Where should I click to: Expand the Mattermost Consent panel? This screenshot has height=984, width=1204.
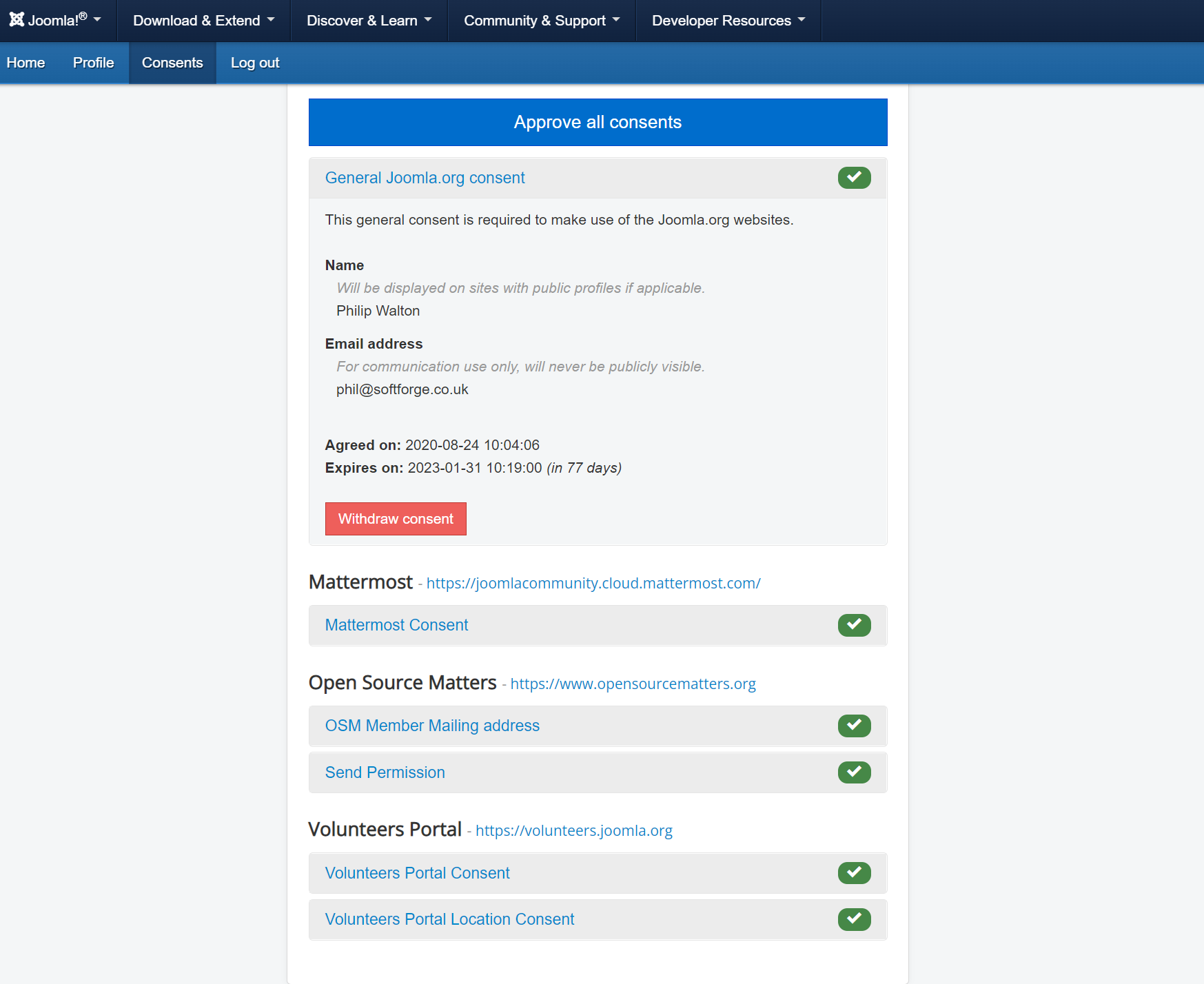(396, 625)
